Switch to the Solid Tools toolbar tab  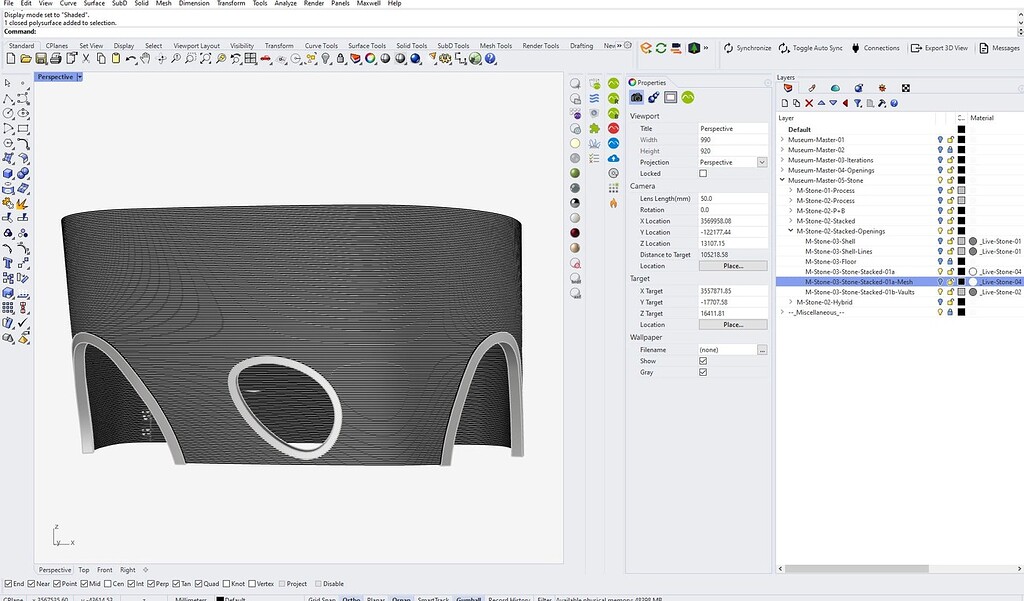click(x=413, y=44)
